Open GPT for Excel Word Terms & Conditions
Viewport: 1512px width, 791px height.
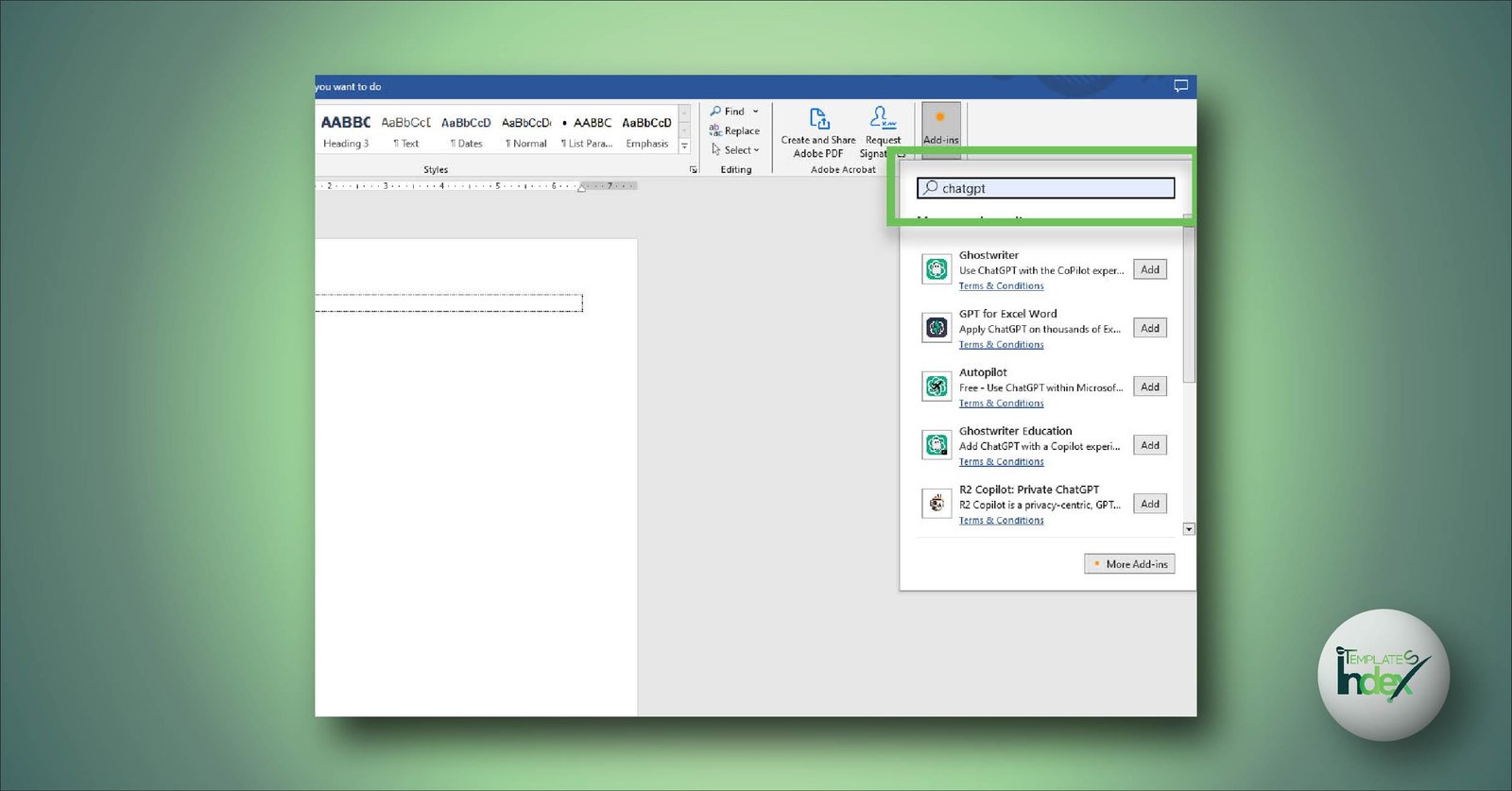(x=1001, y=344)
